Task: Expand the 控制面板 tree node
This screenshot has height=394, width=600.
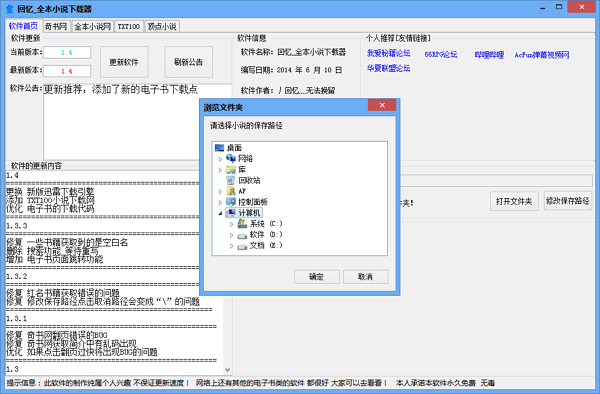Action: (220, 202)
